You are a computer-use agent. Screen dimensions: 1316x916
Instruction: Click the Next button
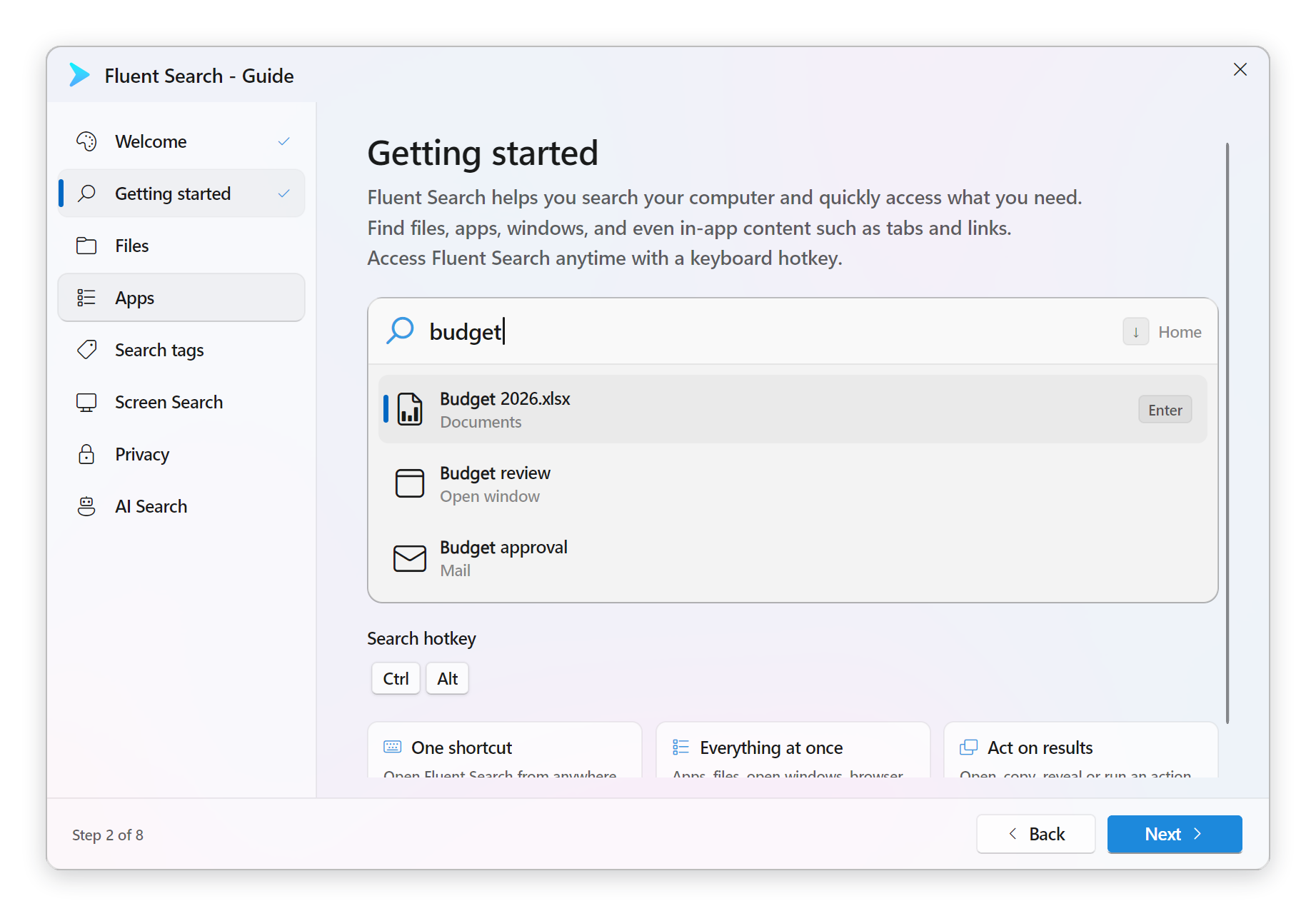pyautogui.click(x=1175, y=834)
